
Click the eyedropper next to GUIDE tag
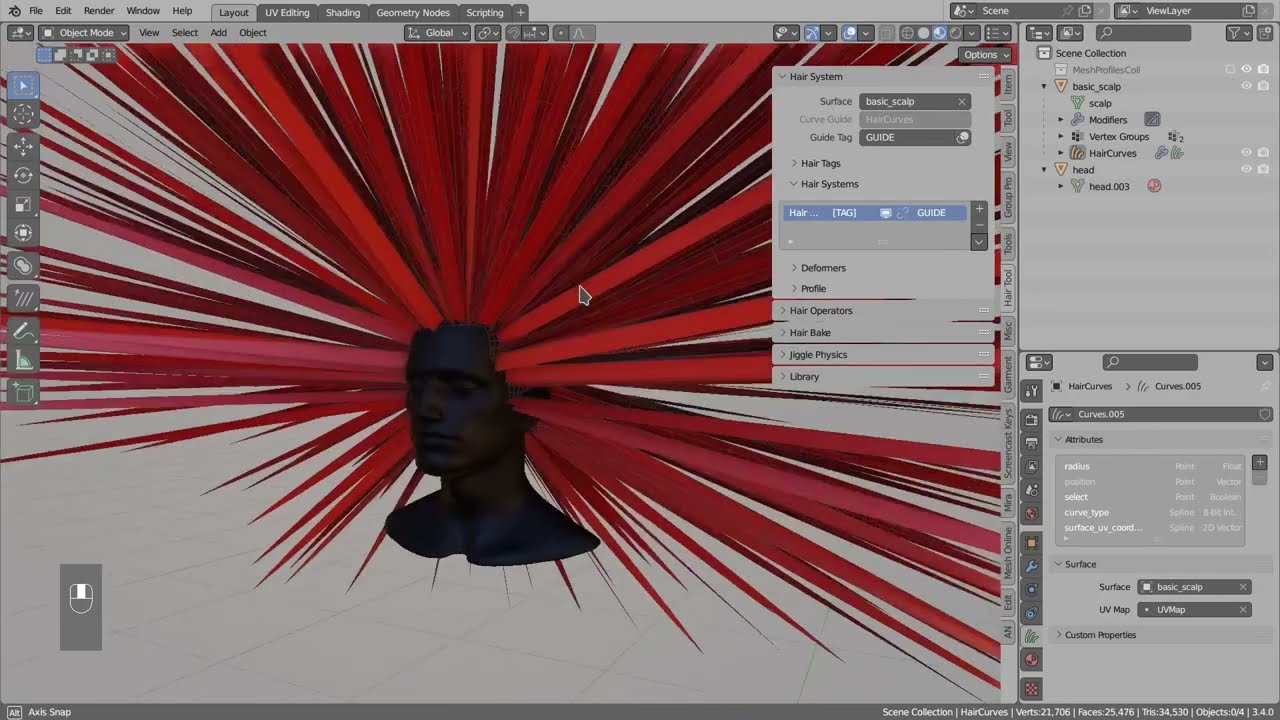(963, 137)
